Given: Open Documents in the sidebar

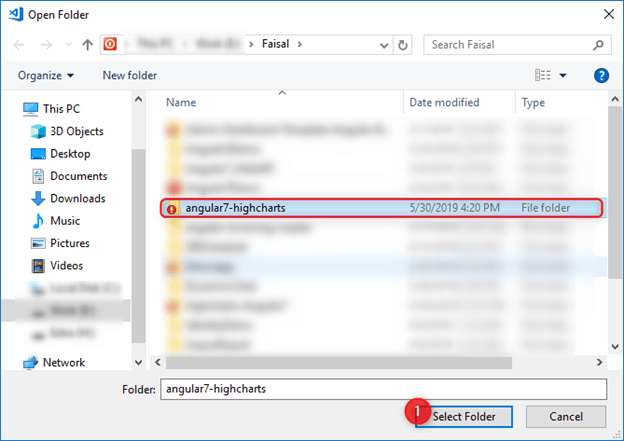Looking at the screenshot, I should (x=79, y=176).
